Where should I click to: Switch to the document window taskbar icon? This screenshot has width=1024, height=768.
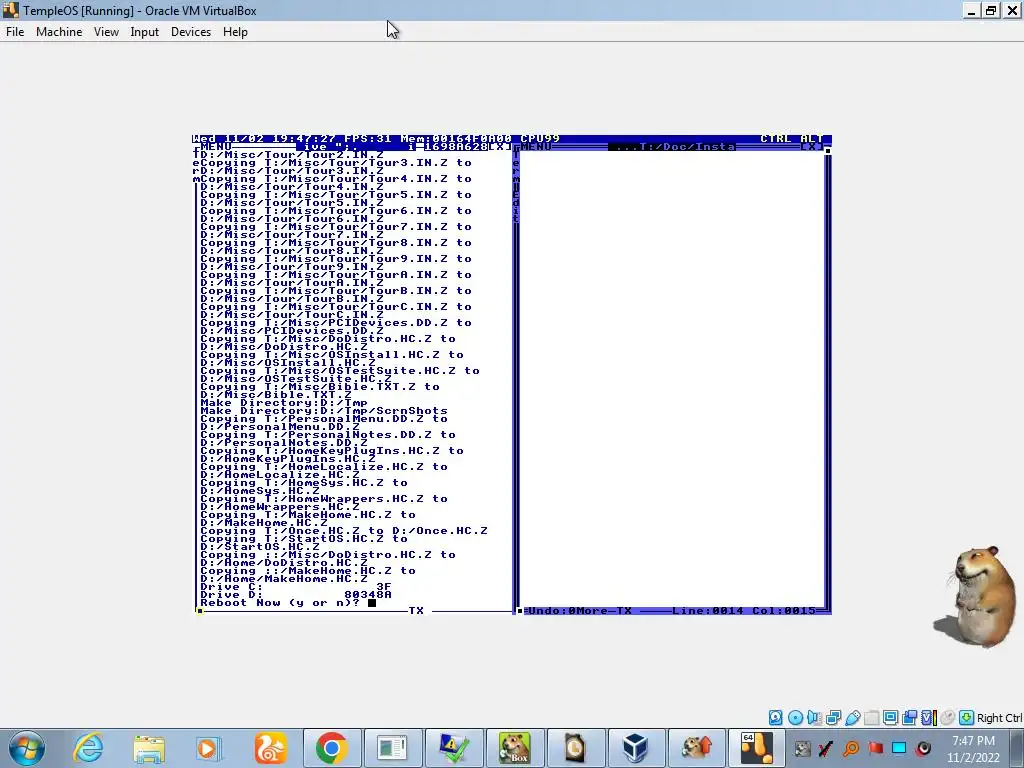392,748
